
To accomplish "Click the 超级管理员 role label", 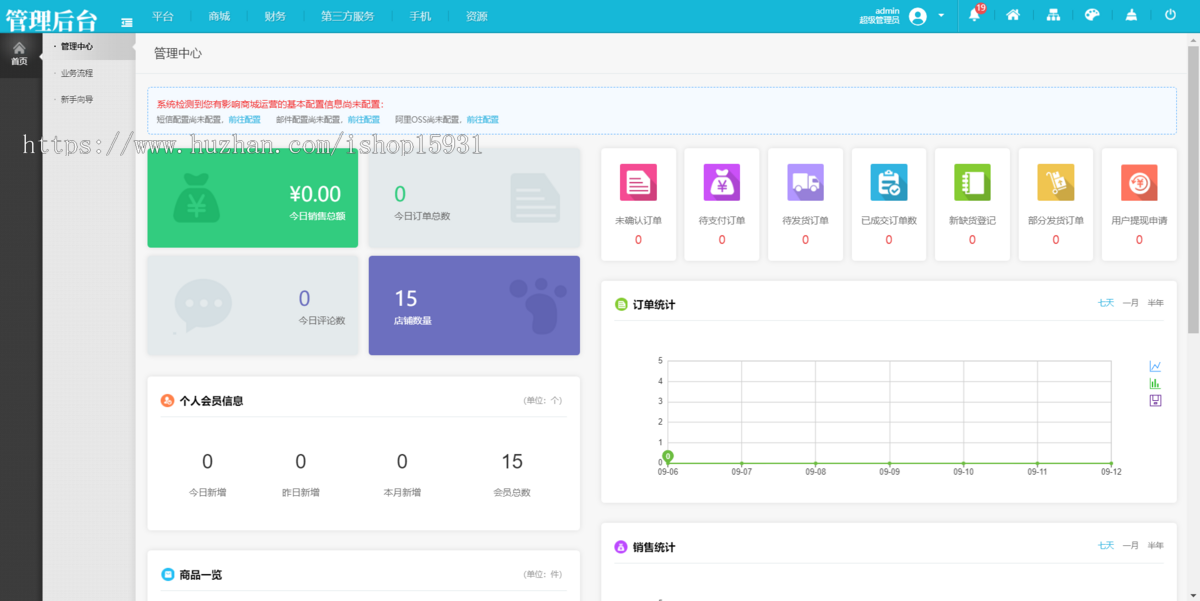I will [879, 20].
